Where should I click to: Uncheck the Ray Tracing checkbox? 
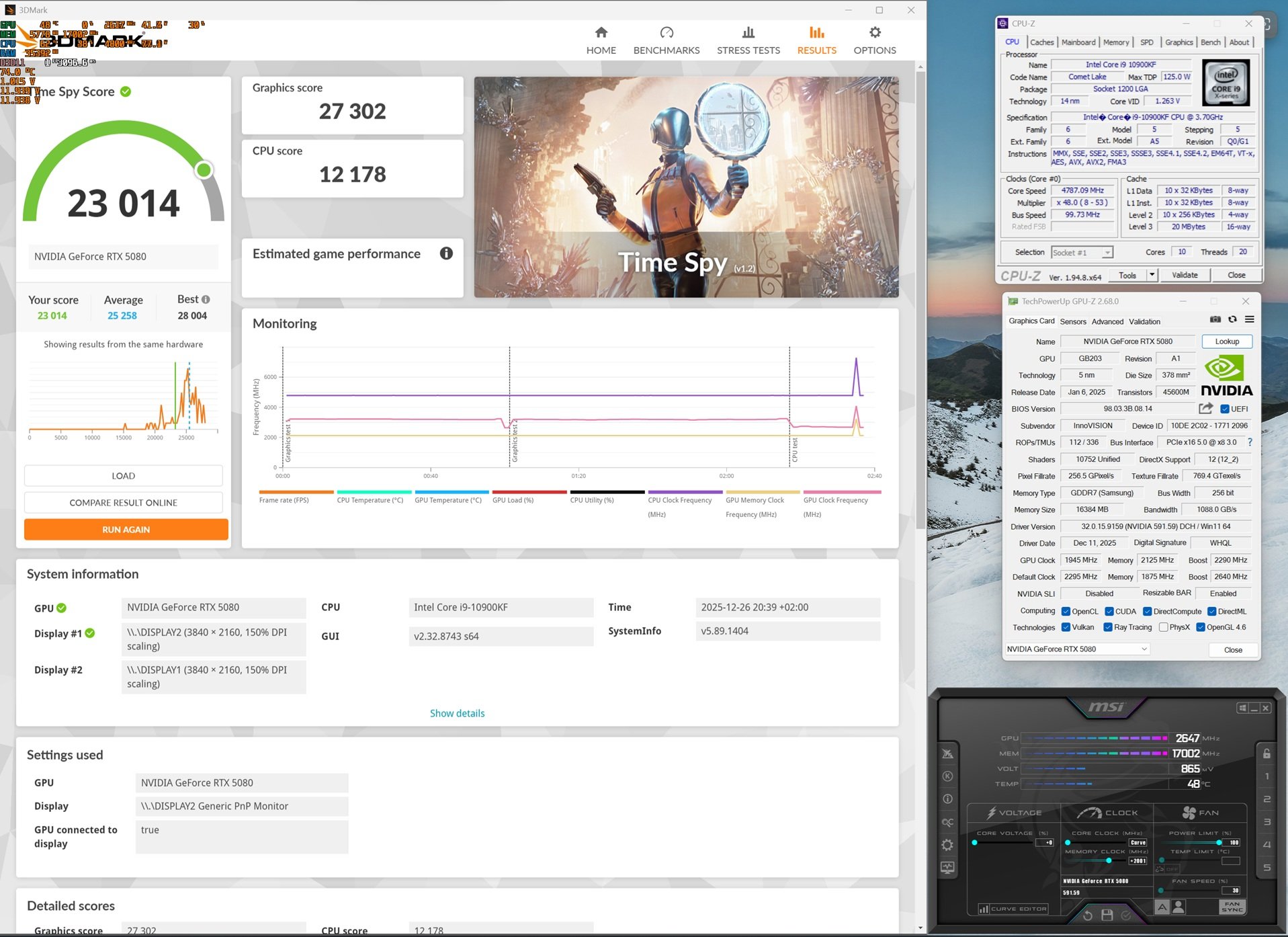point(1108,627)
